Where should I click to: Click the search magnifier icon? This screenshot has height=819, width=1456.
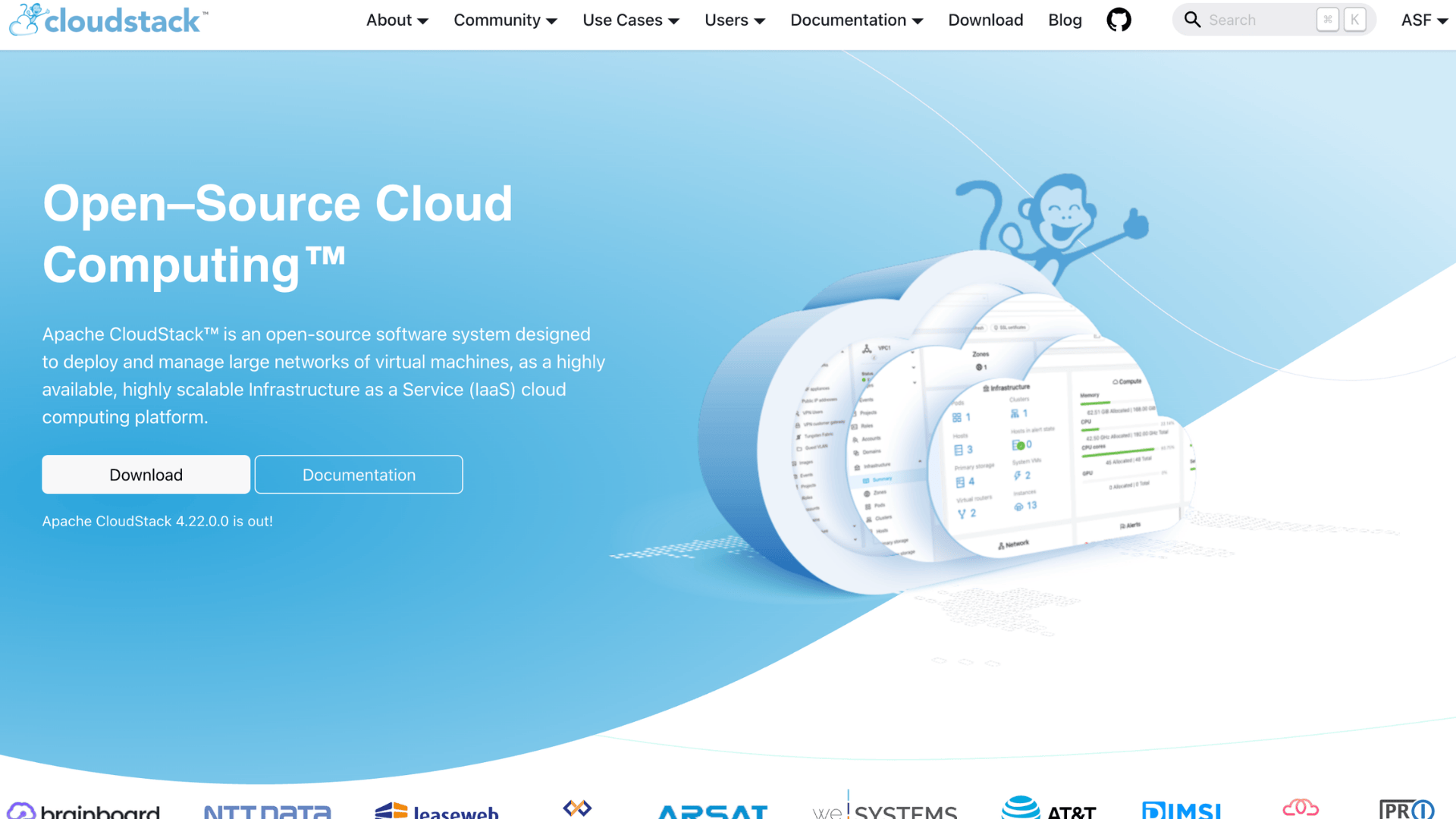tap(1191, 20)
